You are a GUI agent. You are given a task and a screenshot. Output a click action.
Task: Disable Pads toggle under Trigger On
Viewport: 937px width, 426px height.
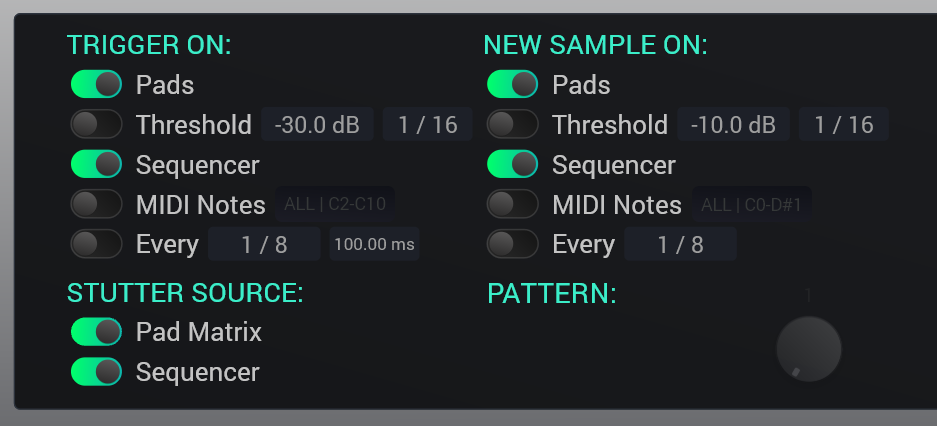click(x=96, y=84)
